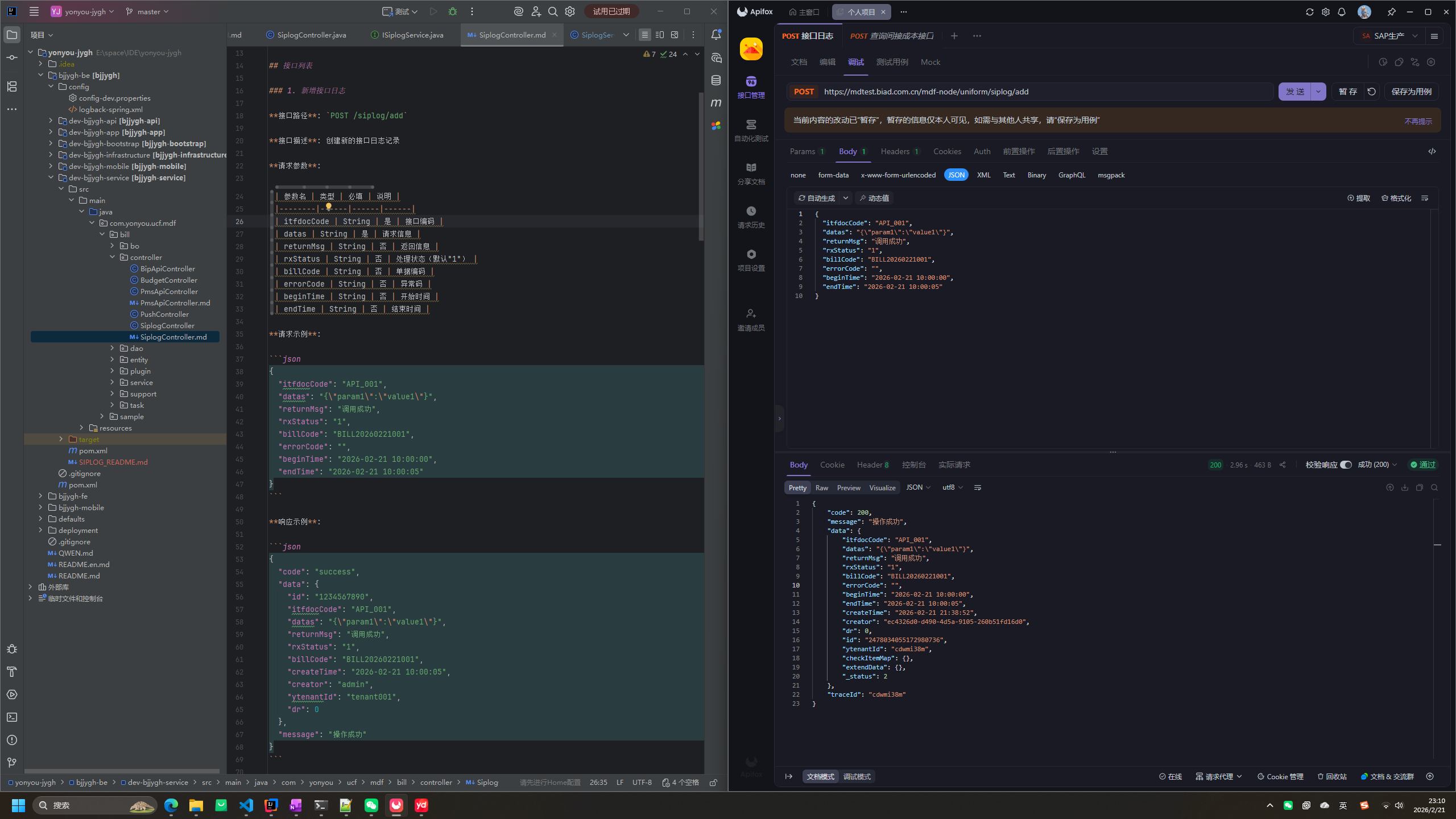This screenshot has height=819, width=1456.
Task: Click the 动态值 button
Action: coord(874,198)
